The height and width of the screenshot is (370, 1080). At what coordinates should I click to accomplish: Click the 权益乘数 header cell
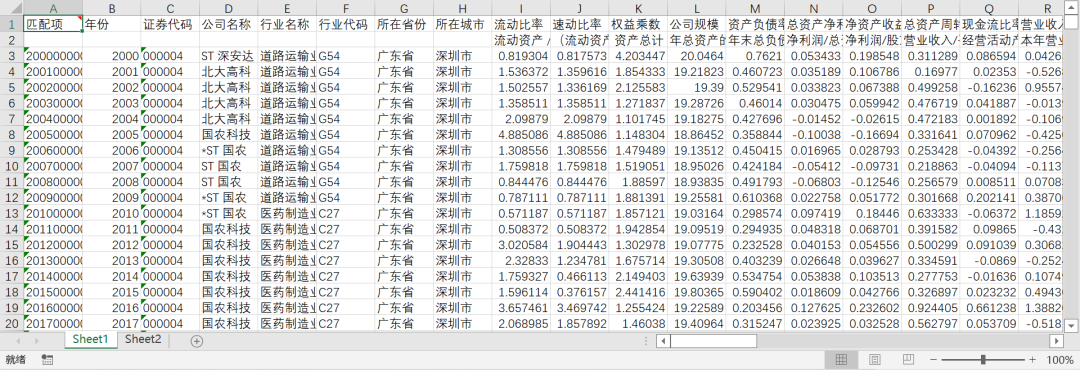click(638, 23)
